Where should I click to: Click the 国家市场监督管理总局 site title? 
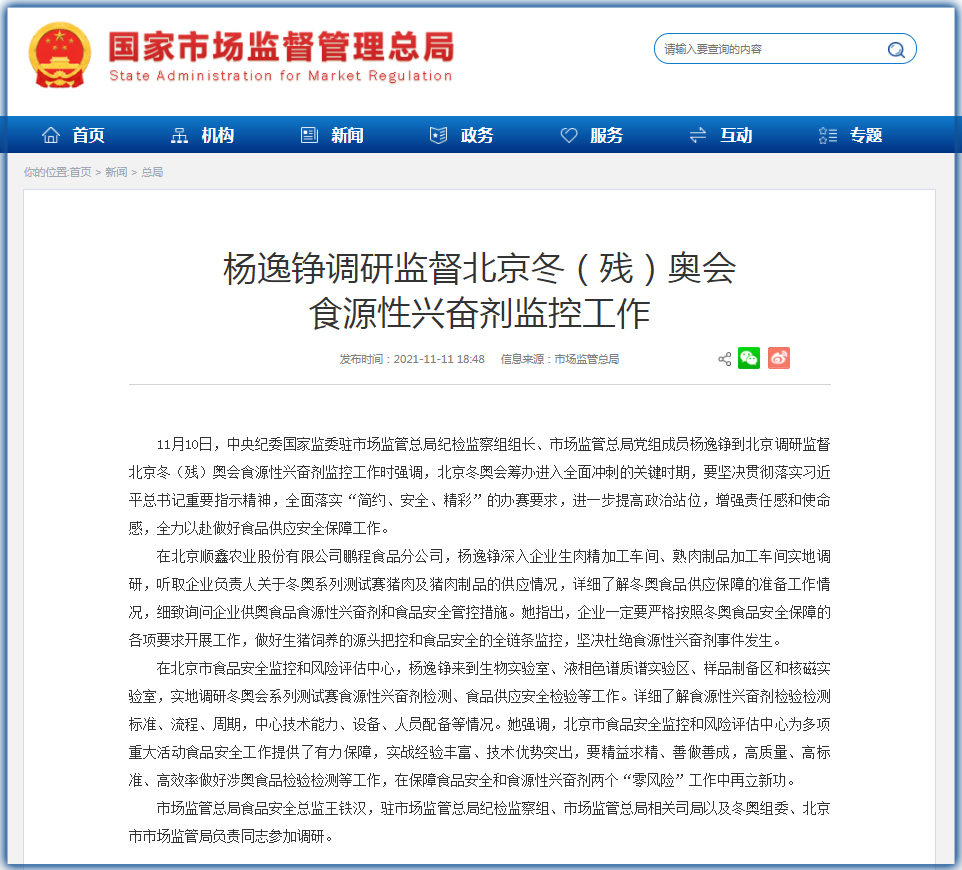pyautogui.click(x=280, y=47)
